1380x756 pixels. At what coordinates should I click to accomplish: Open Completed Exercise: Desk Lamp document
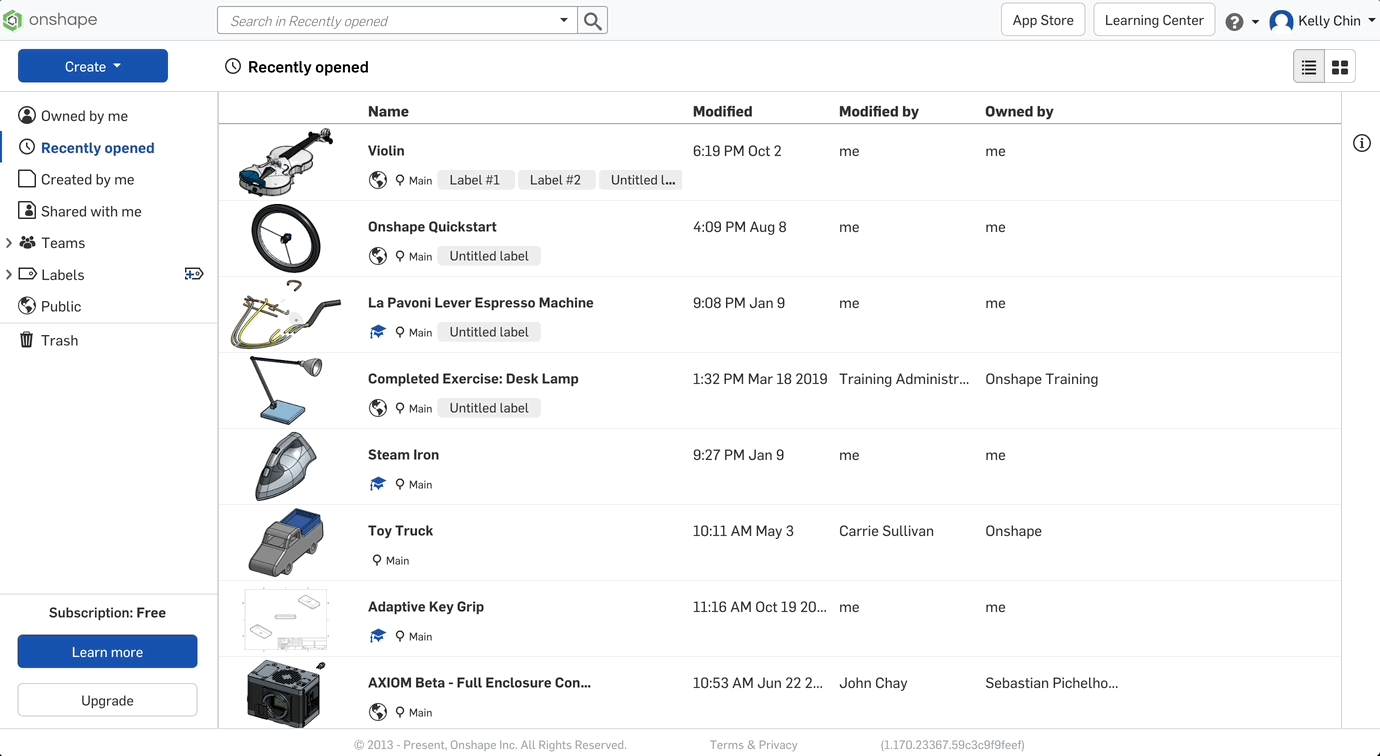473,379
